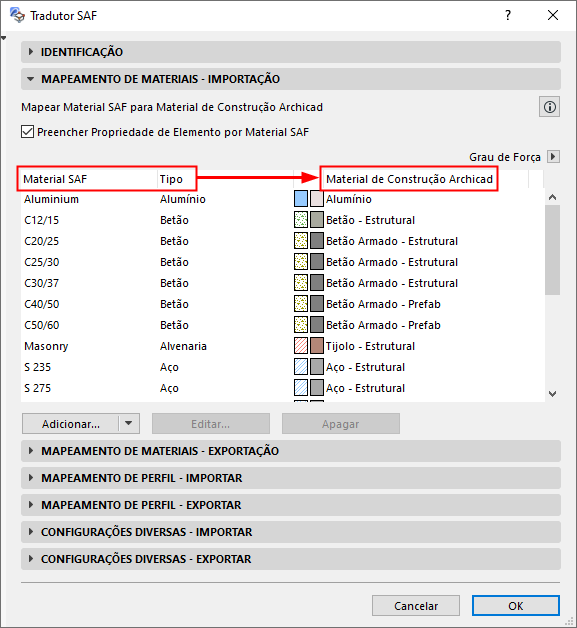Select the C50/60 material row
Image resolution: width=577 pixels, height=628 pixels.
click(x=283, y=325)
